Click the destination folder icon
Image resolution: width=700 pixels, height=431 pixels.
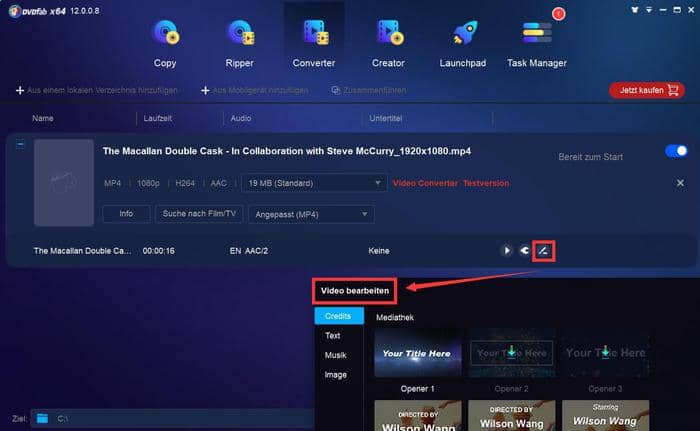tap(42, 418)
